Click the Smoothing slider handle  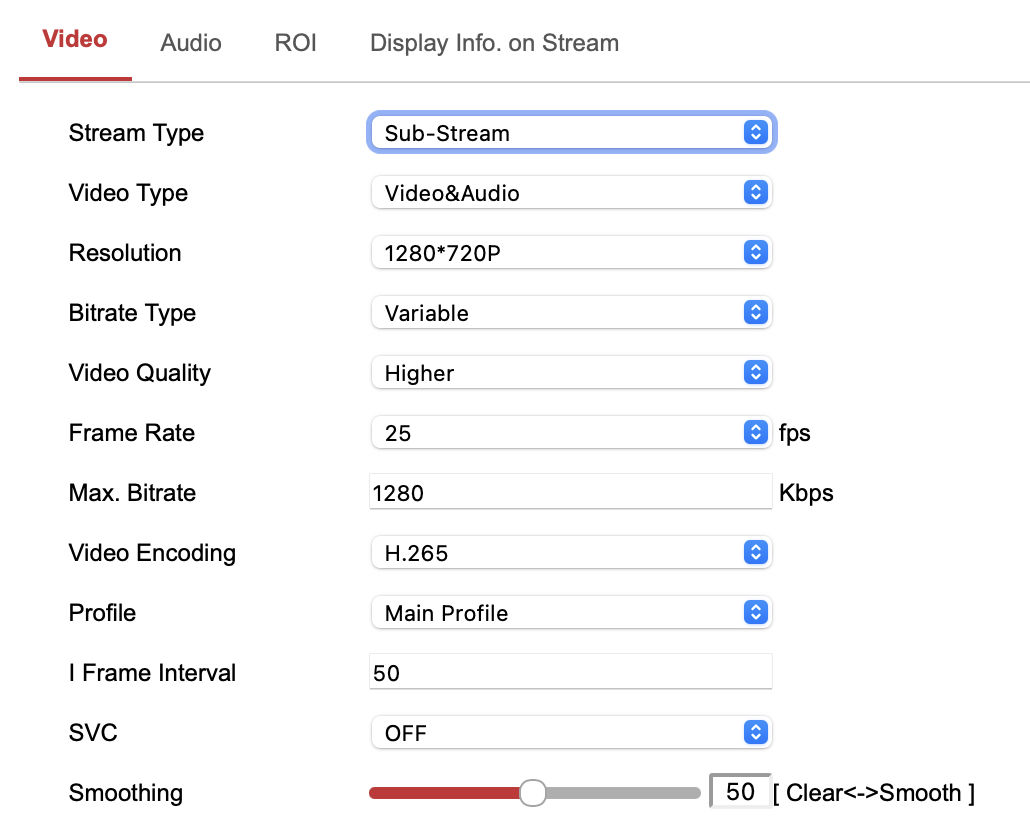click(x=533, y=793)
